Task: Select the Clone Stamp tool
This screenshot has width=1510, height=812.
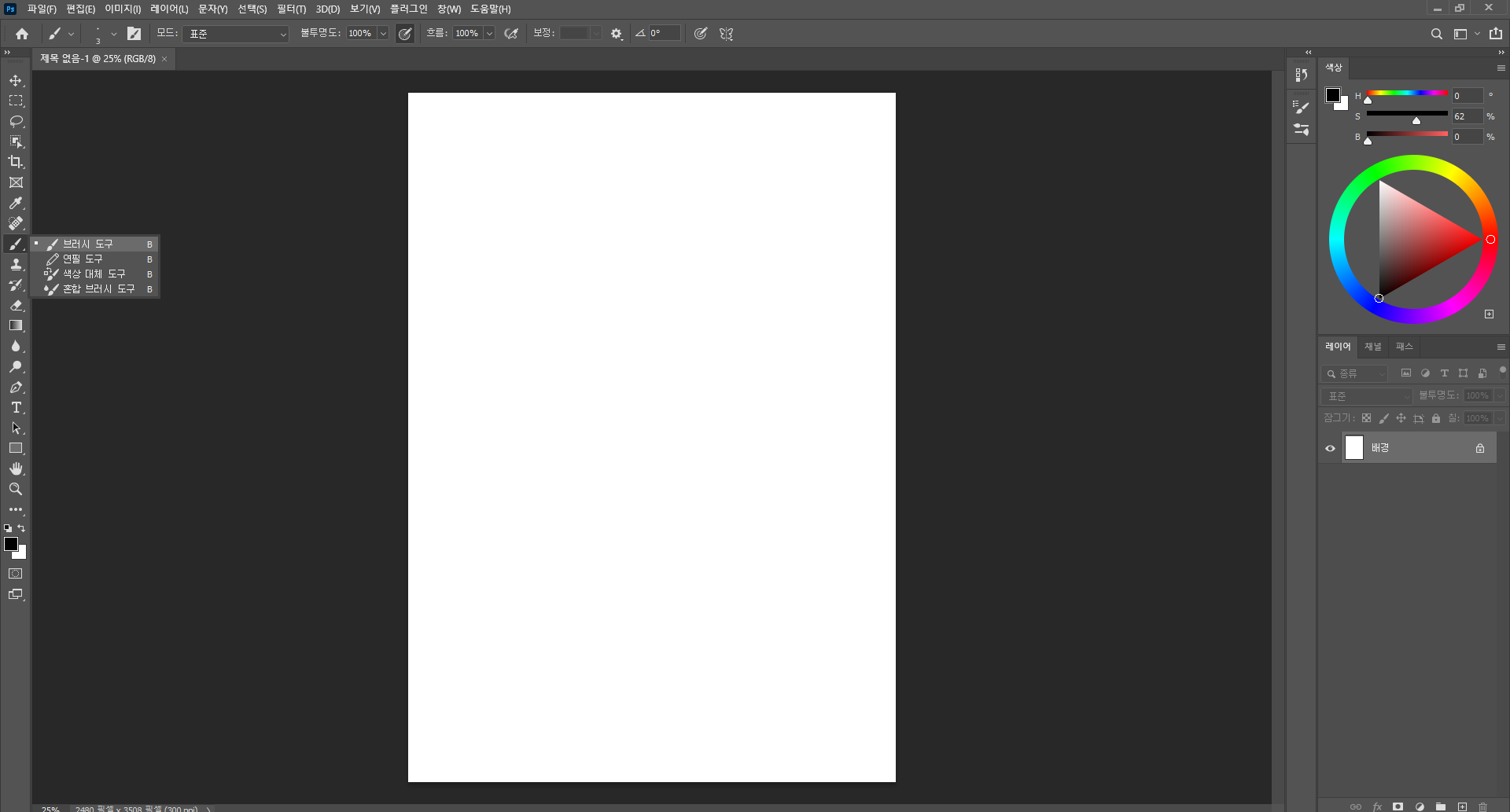Action: pyautogui.click(x=16, y=264)
